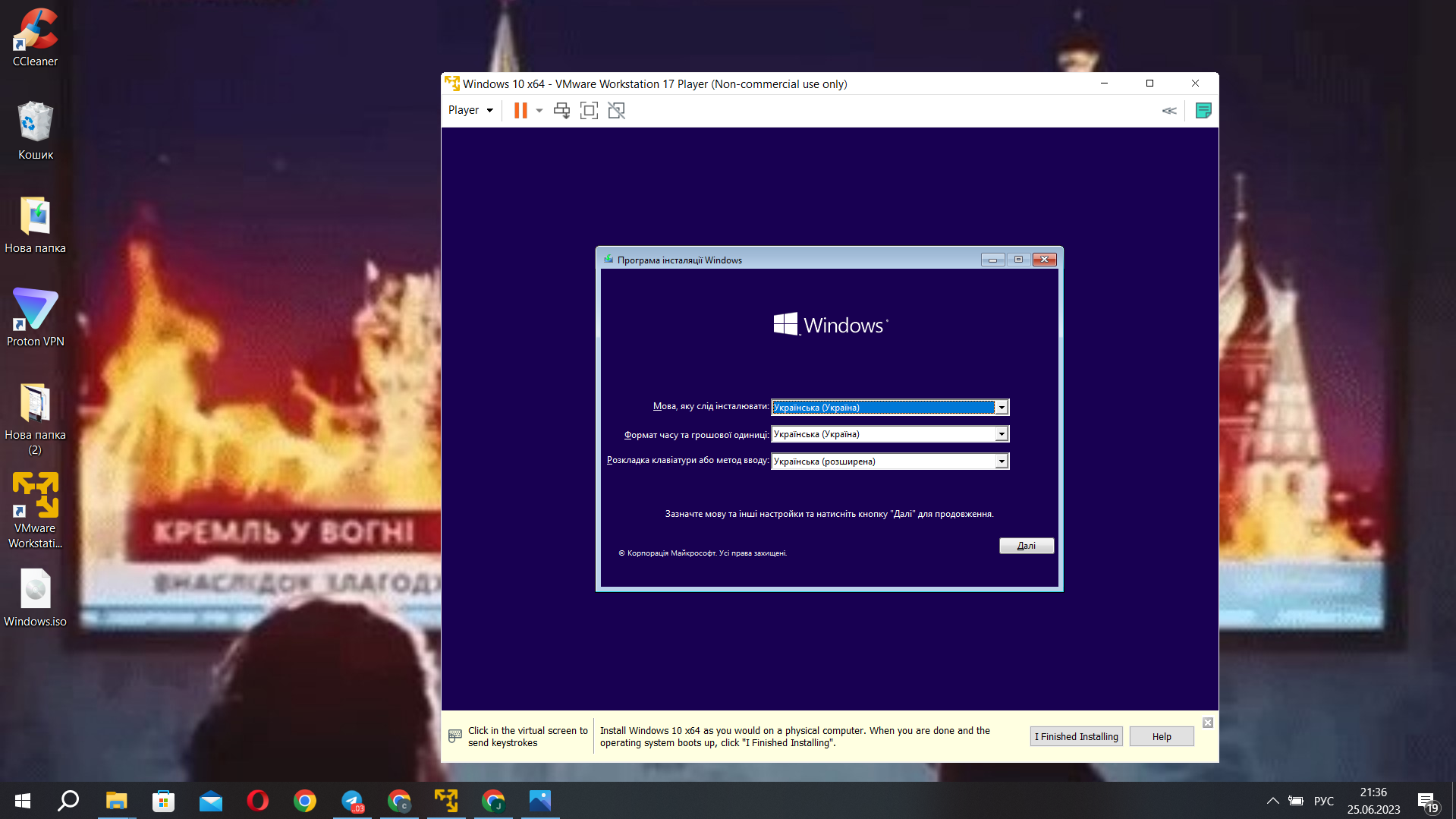Minimize the Windows Setup dialog
This screenshot has height=819, width=1456.
[992, 260]
